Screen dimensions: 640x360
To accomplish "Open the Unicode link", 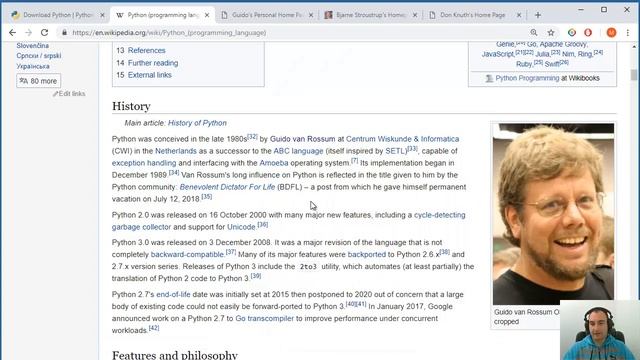I will click(x=241, y=227).
